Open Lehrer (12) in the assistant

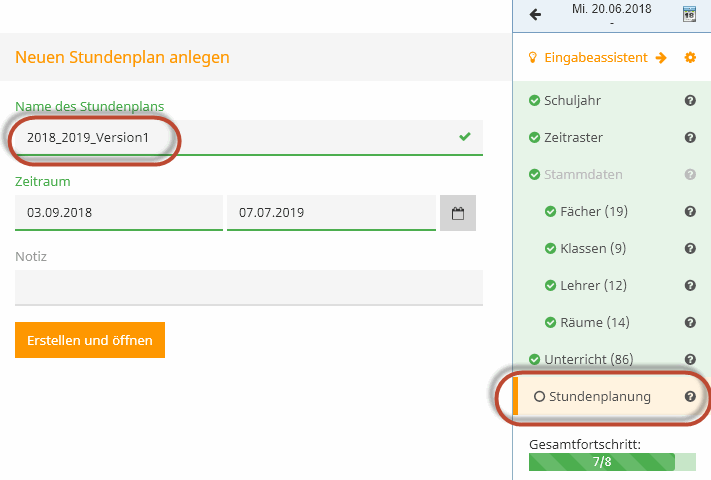click(593, 286)
